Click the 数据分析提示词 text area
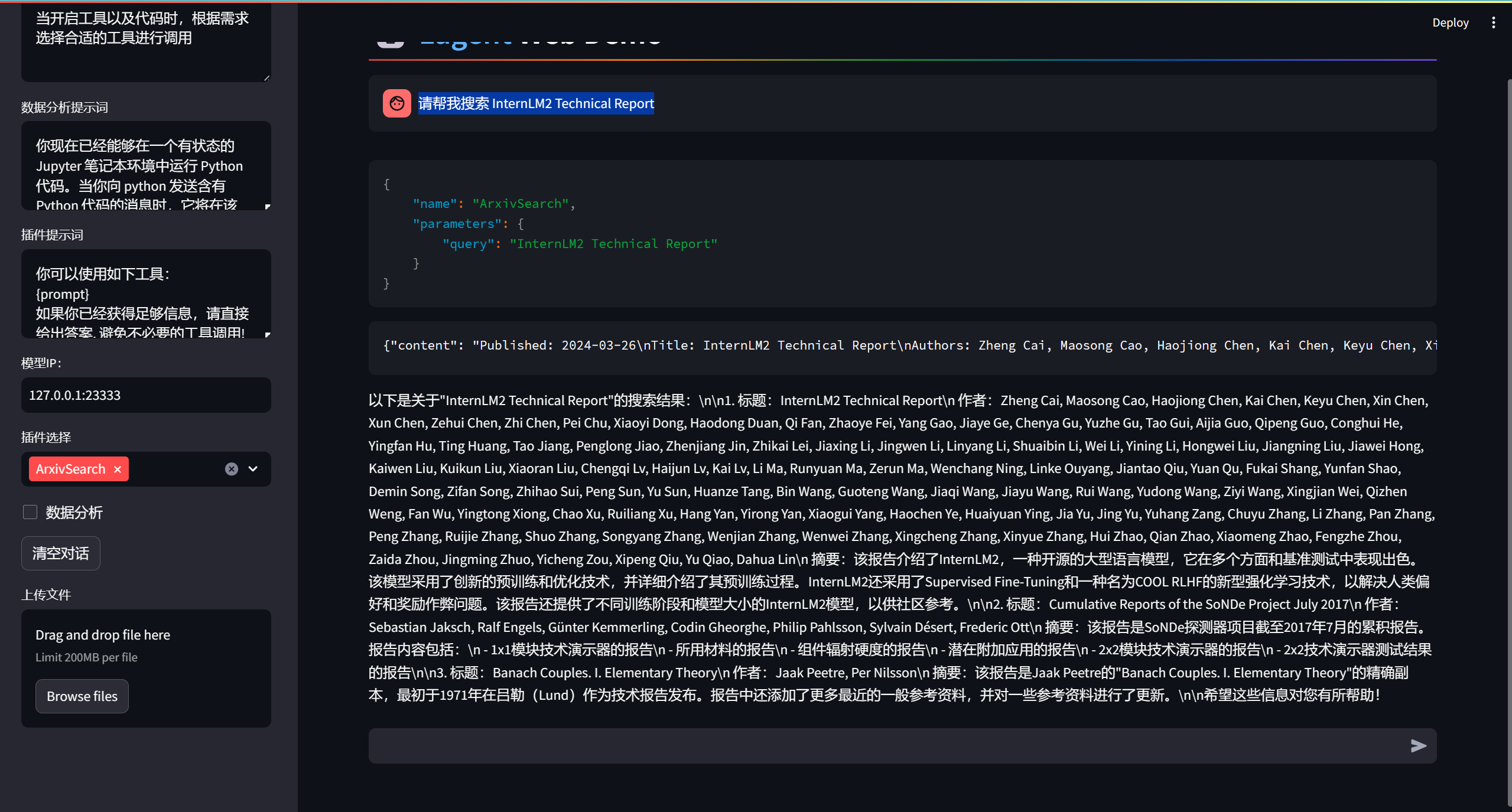This screenshot has height=812, width=1512. (146, 165)
